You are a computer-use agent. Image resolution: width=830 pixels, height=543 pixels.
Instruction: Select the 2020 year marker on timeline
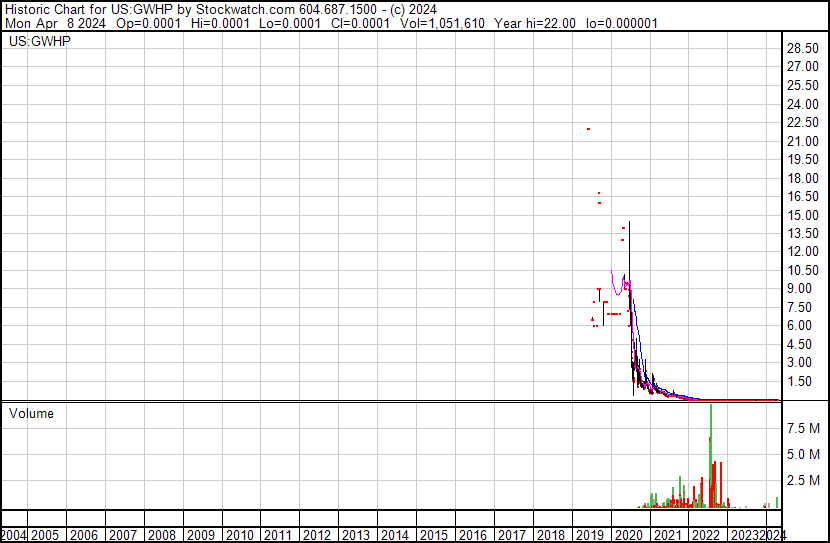coord(629,535)
